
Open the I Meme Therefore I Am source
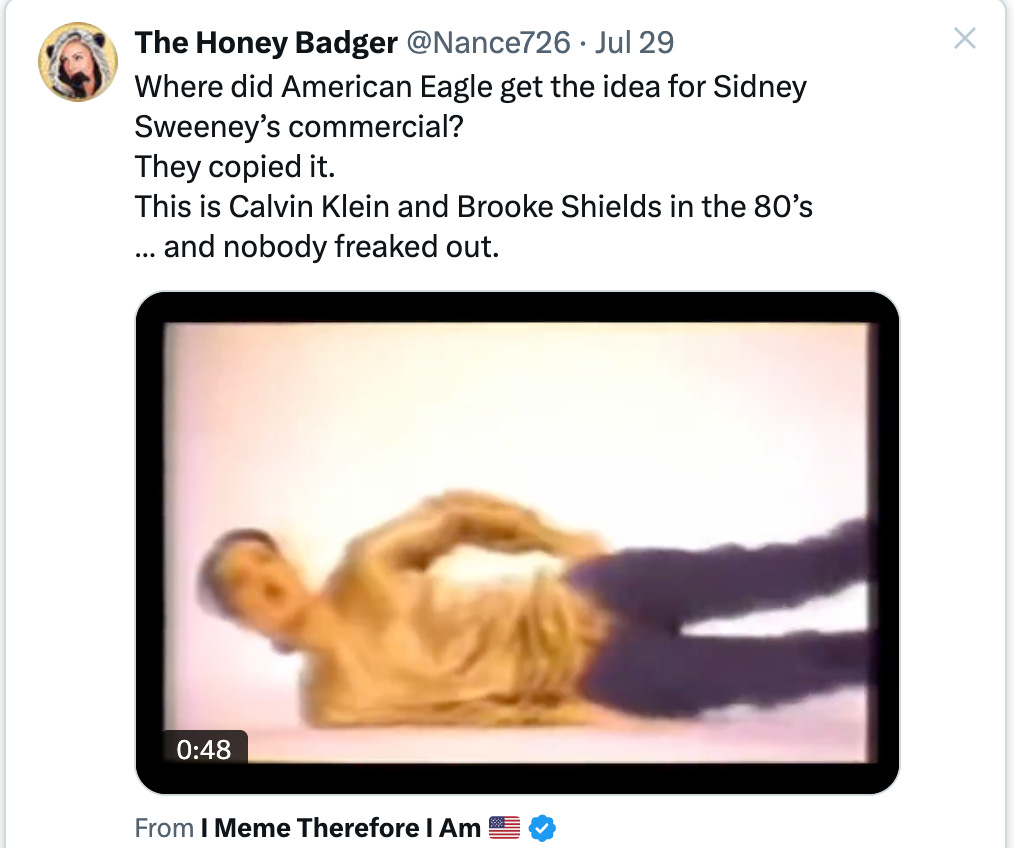(x=341, y=828)
